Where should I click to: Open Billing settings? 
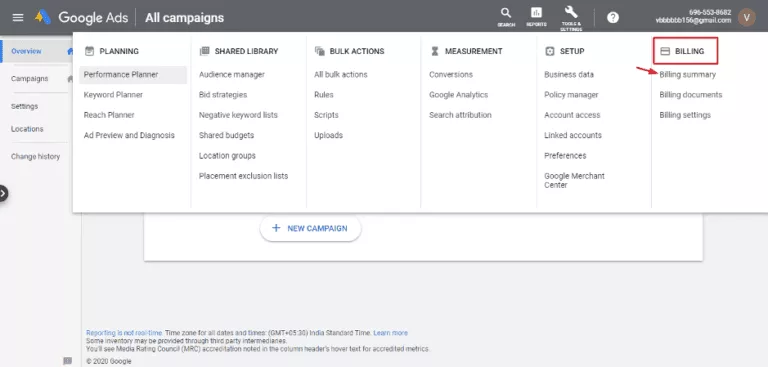[685, 115]
